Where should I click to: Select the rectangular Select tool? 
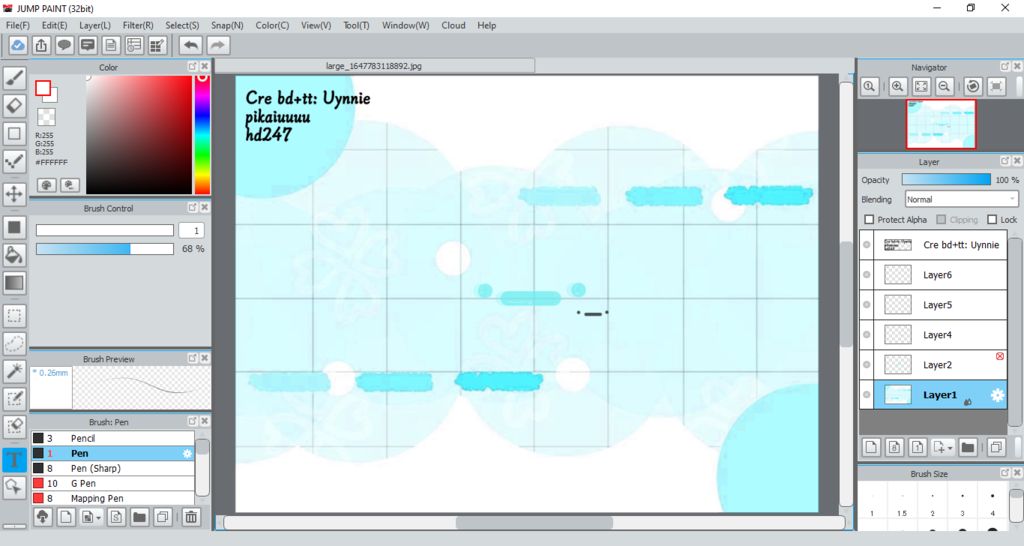point(14,316)
